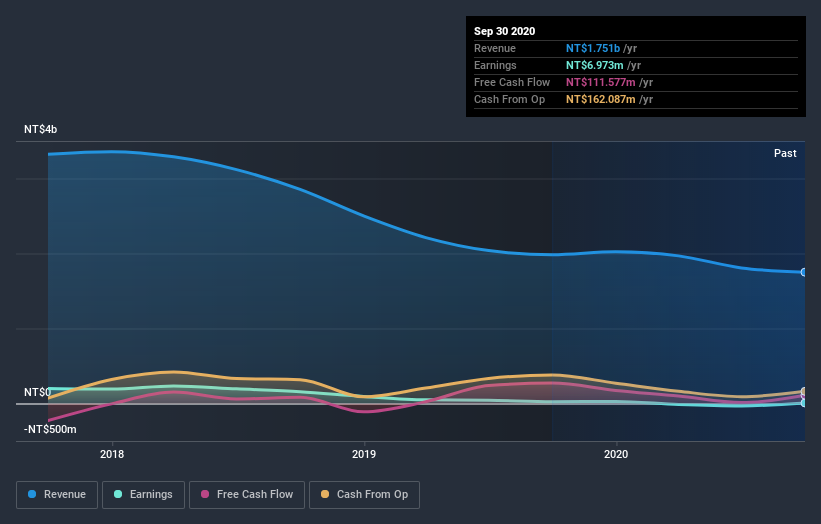
Task: Click the NT$4b y-axis label
Action: (x=40, y=129)
